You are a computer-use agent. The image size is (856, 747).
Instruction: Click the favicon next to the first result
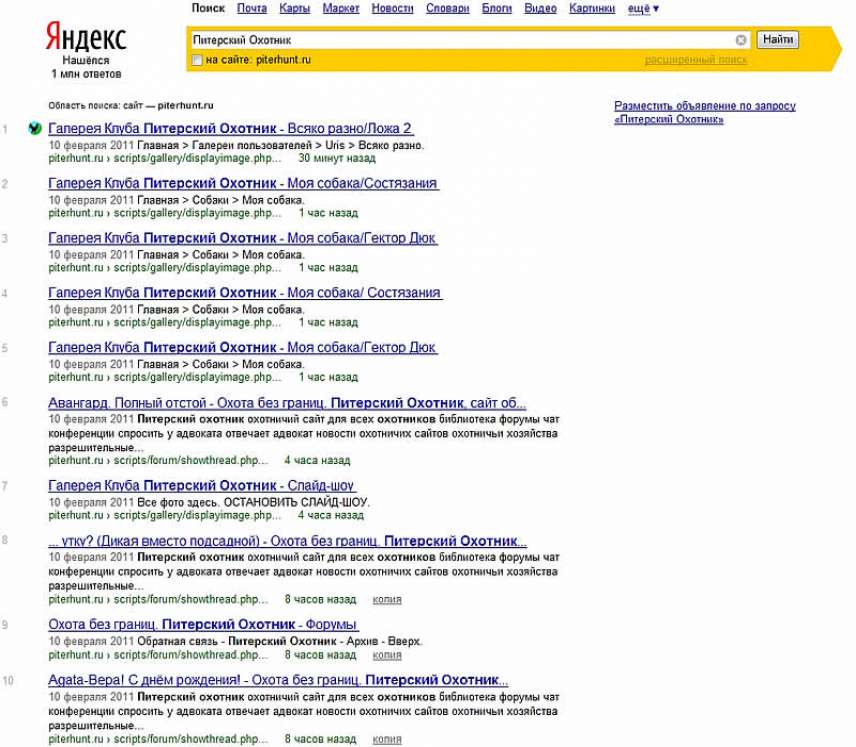35,129
